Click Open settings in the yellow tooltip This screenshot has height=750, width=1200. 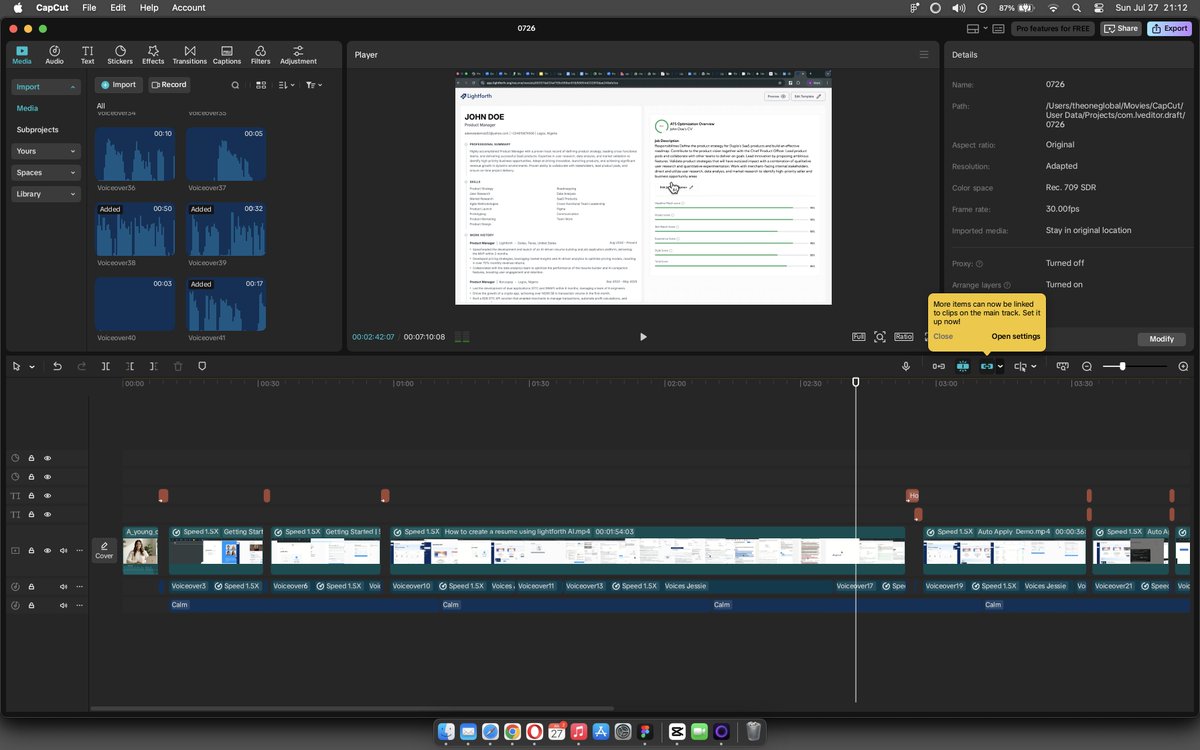[x=1016, y=336]
